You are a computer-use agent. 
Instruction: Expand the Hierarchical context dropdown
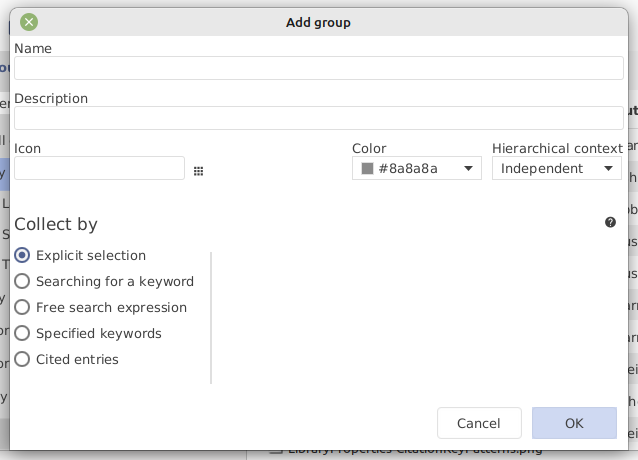[x=556, y=169]
